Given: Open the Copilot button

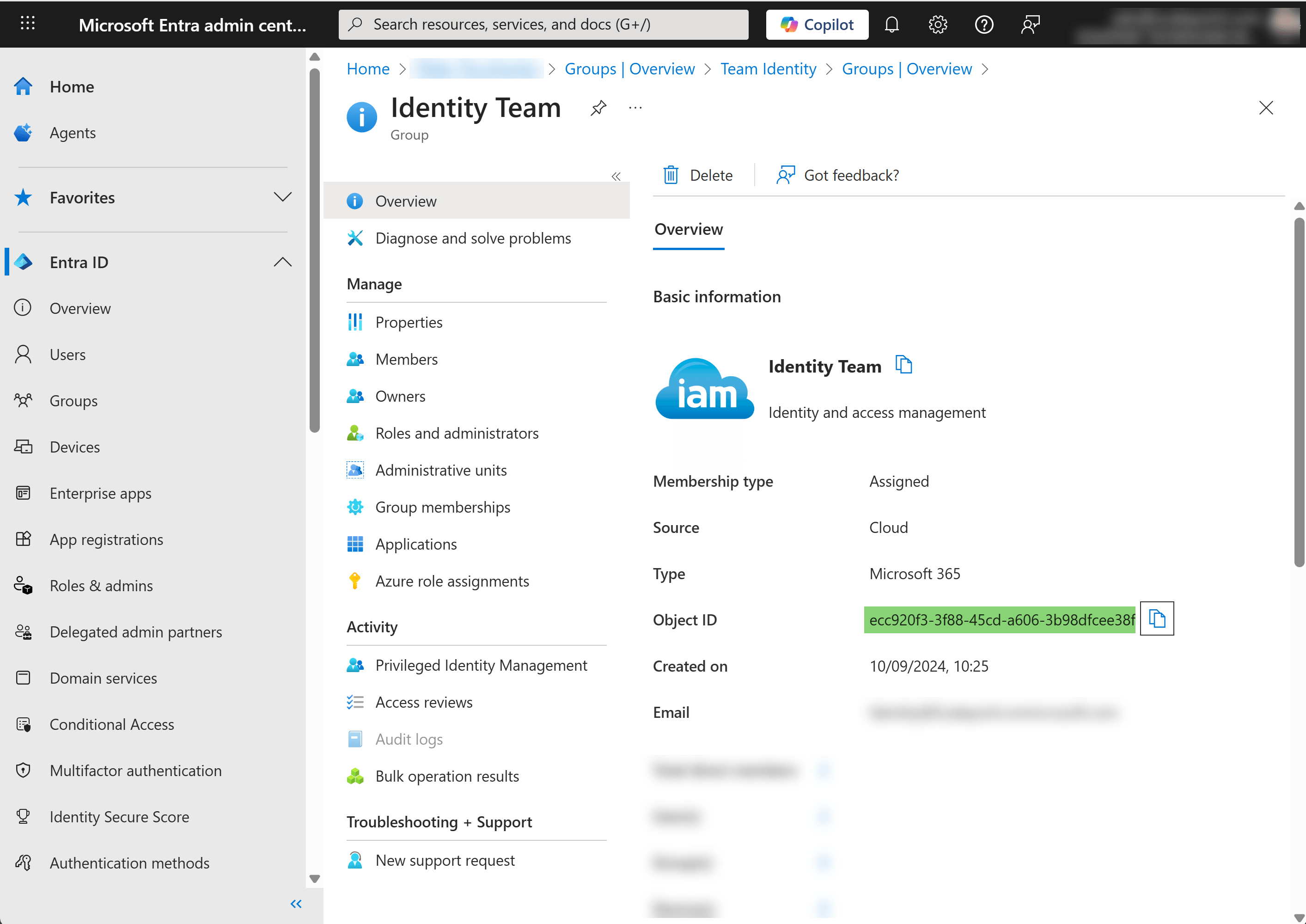Looking at the screenshot, I should (x=817, y=24).
